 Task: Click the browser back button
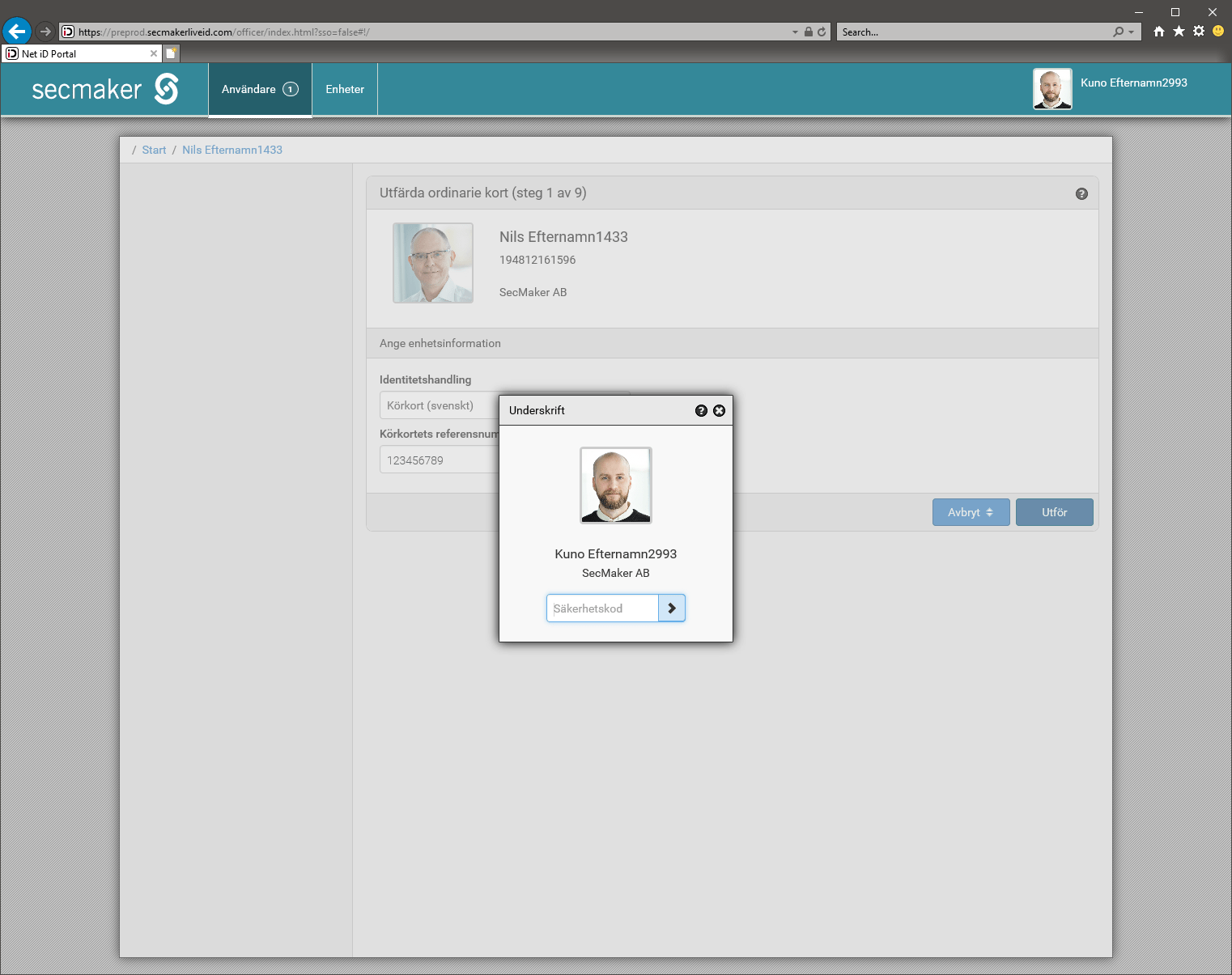(17, 32)
